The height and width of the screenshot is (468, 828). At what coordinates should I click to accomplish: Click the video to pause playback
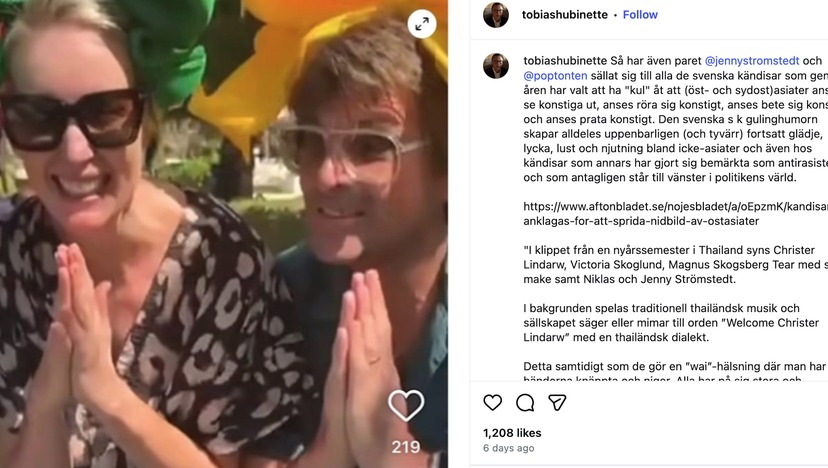[224, 234]
